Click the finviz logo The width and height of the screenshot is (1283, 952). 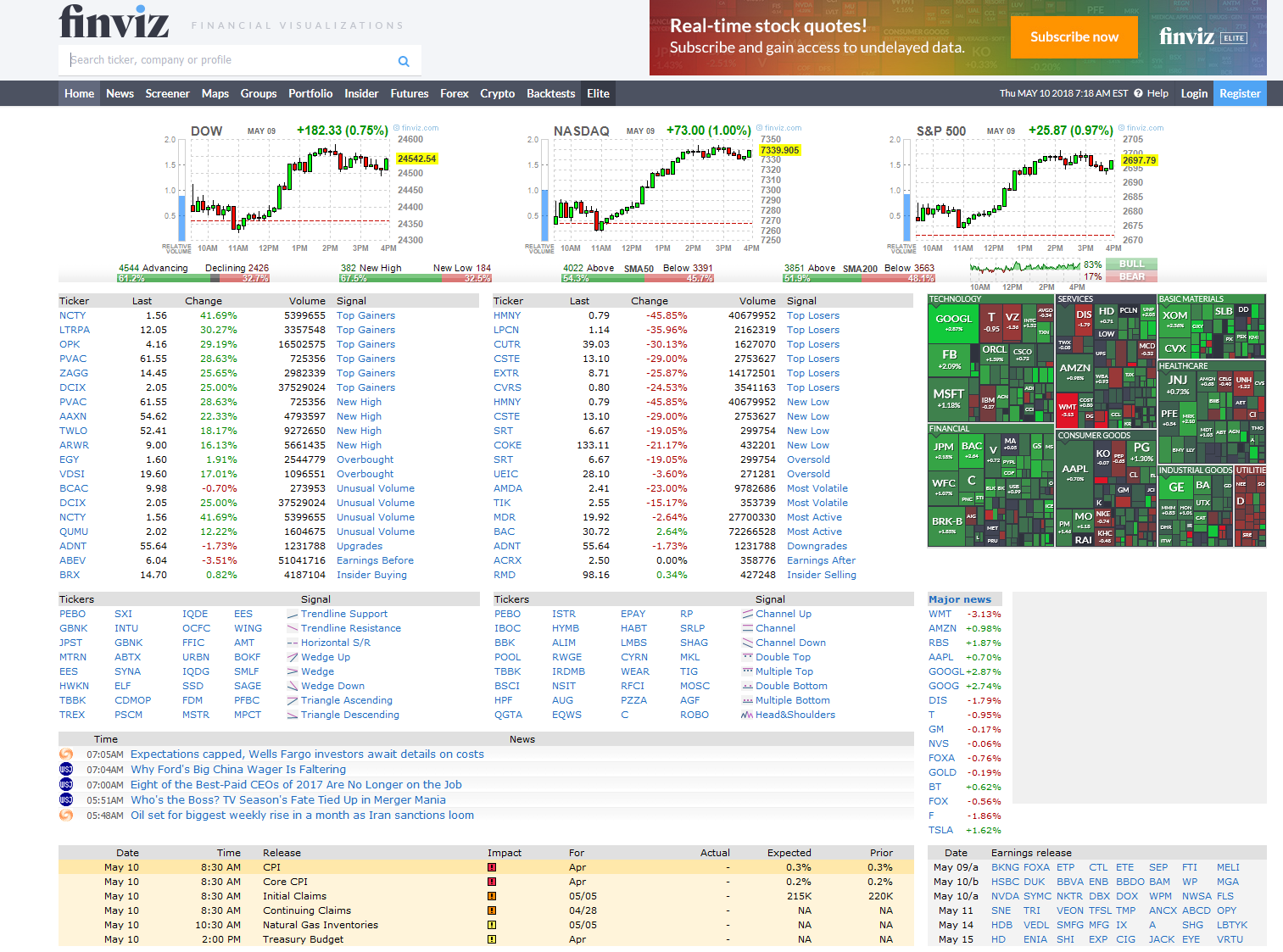(x=114, y=22)
